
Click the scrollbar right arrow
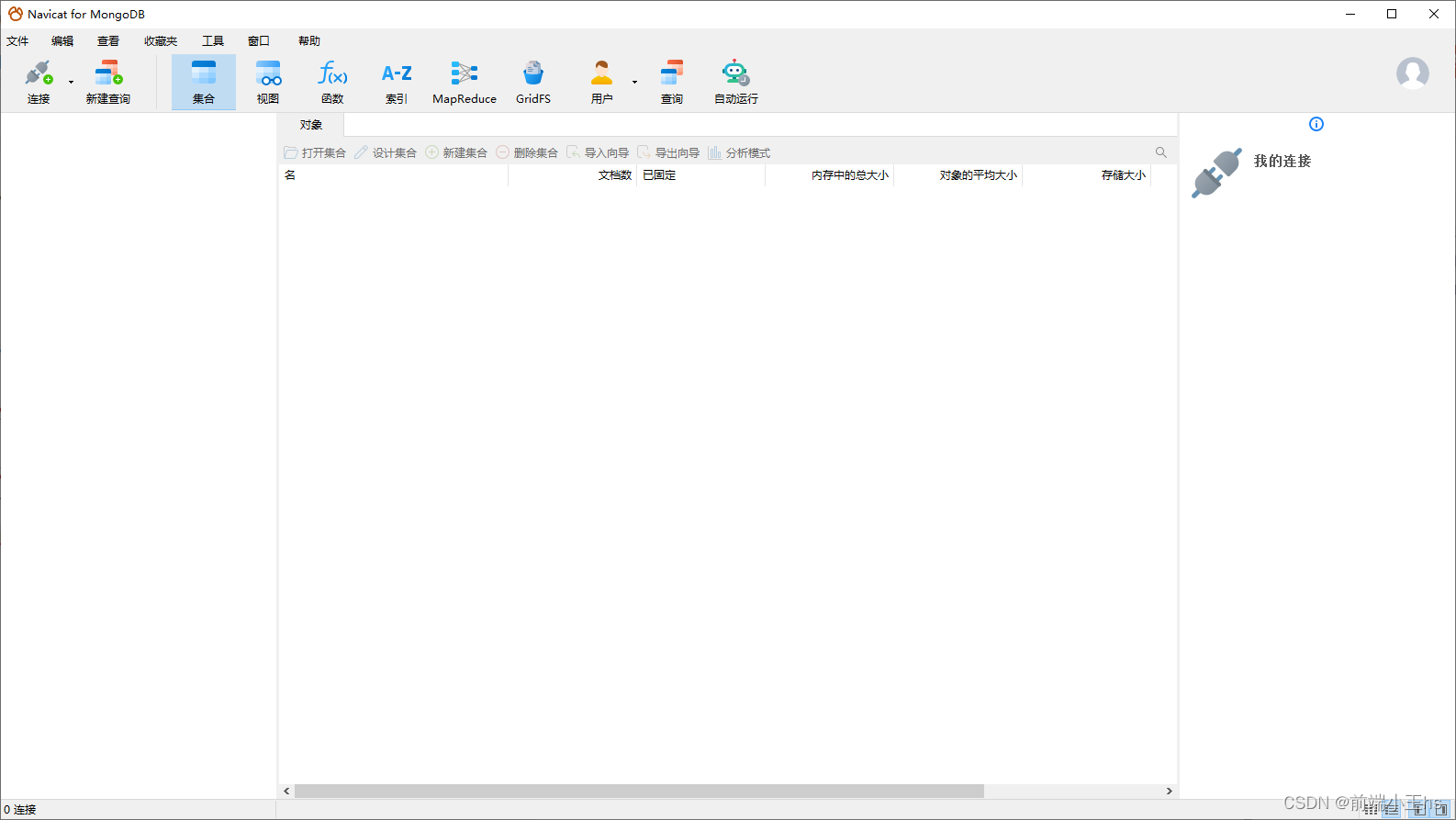point(1169,791)
